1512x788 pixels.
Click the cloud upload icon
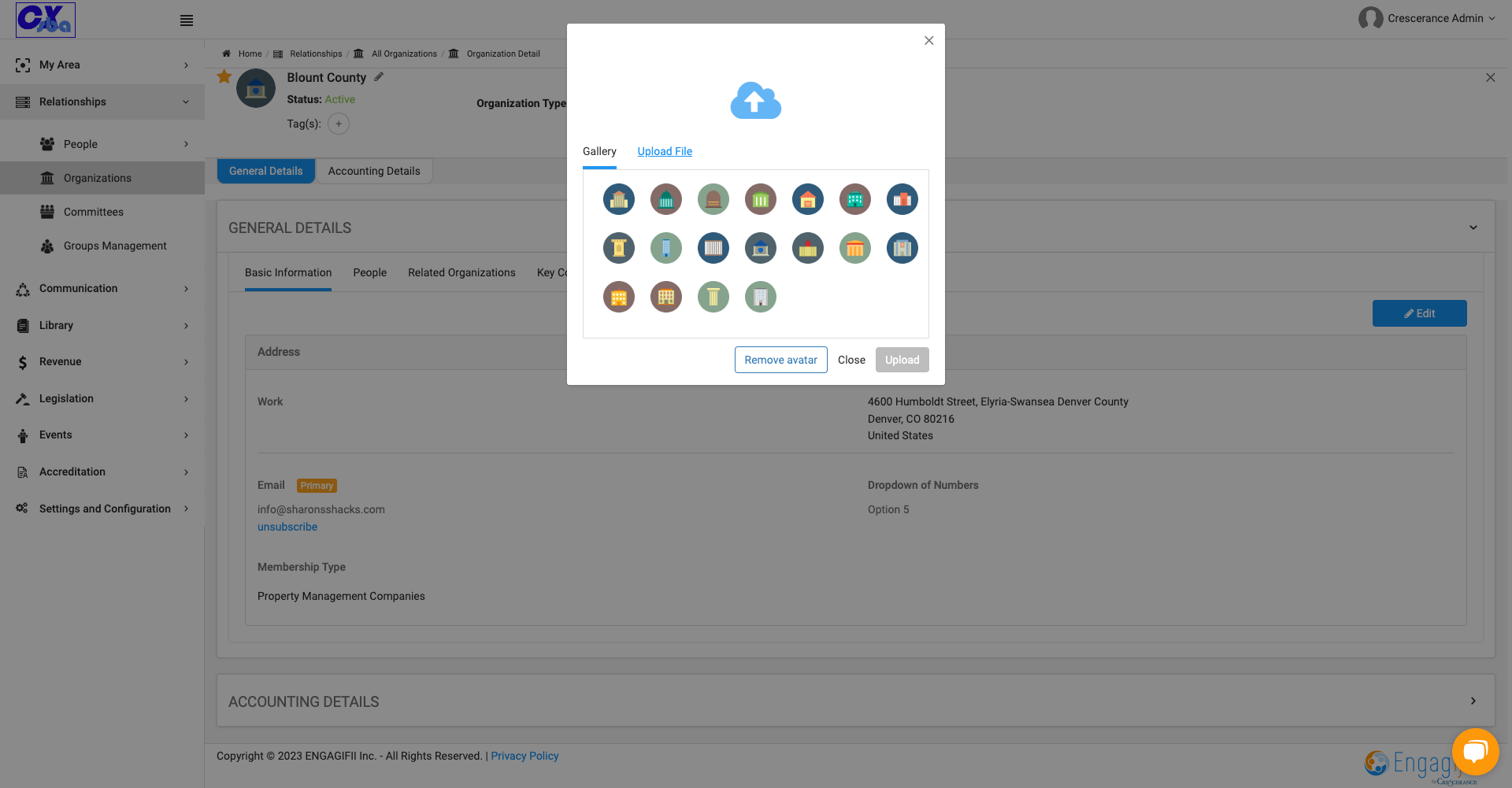[x=756, y=101]
